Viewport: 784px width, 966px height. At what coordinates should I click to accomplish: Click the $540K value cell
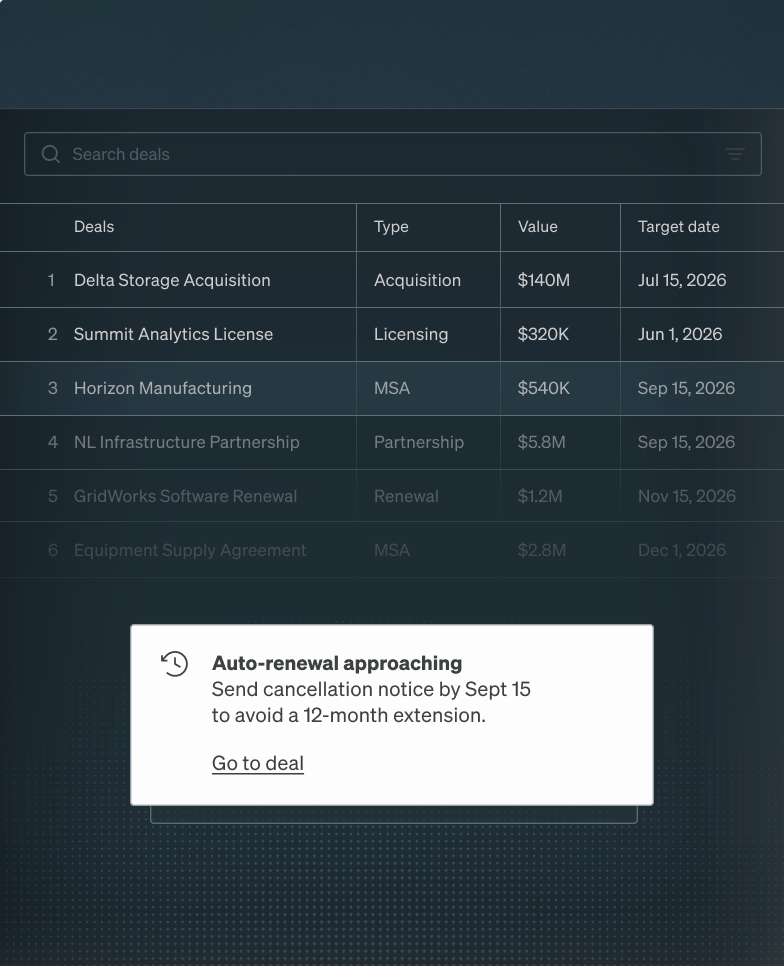(544, 388)
